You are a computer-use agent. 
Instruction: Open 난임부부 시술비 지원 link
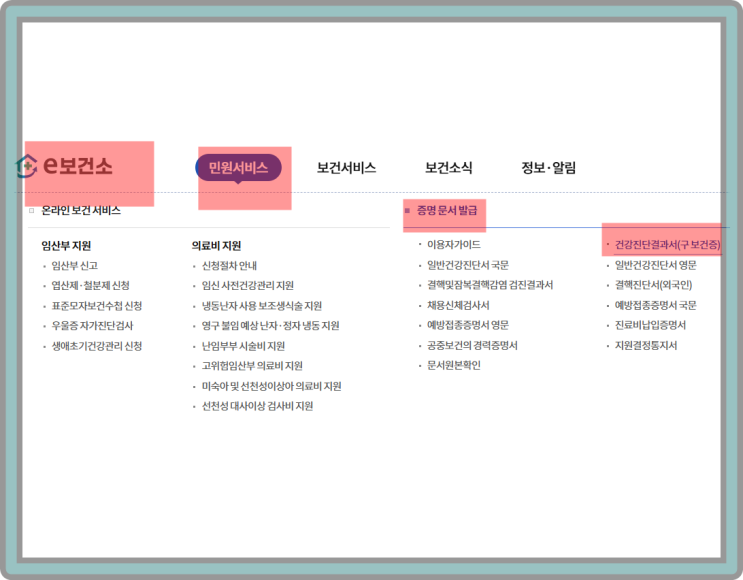[243, 346]
